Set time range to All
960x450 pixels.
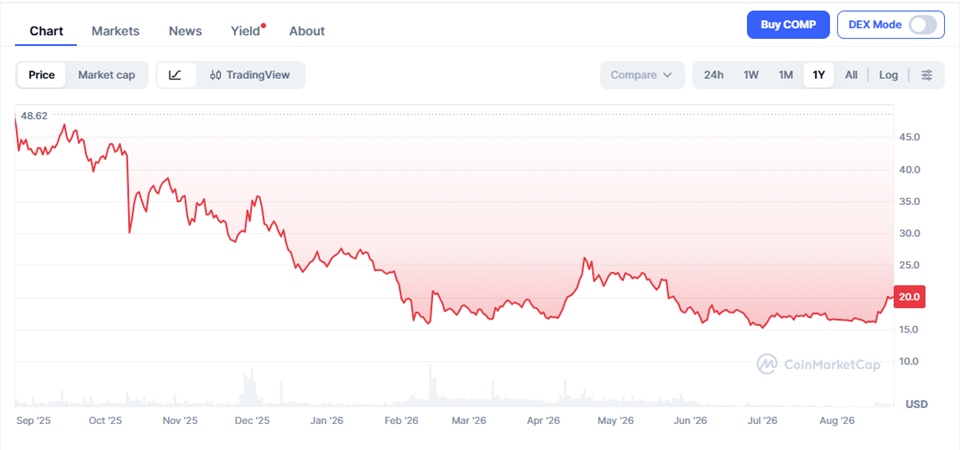tap(851, 75)
